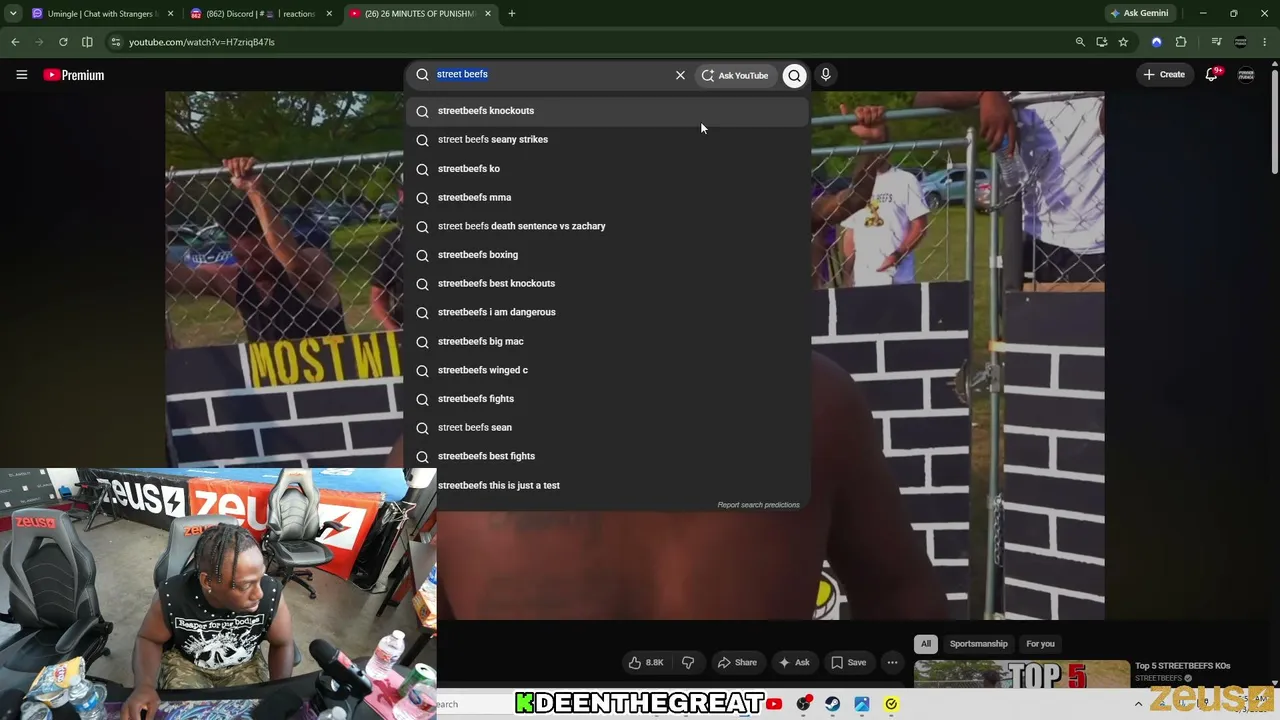
Task: Select the 'Sportsmanship' filter chip
Action: pyautogui.click(x=978, y=644)
